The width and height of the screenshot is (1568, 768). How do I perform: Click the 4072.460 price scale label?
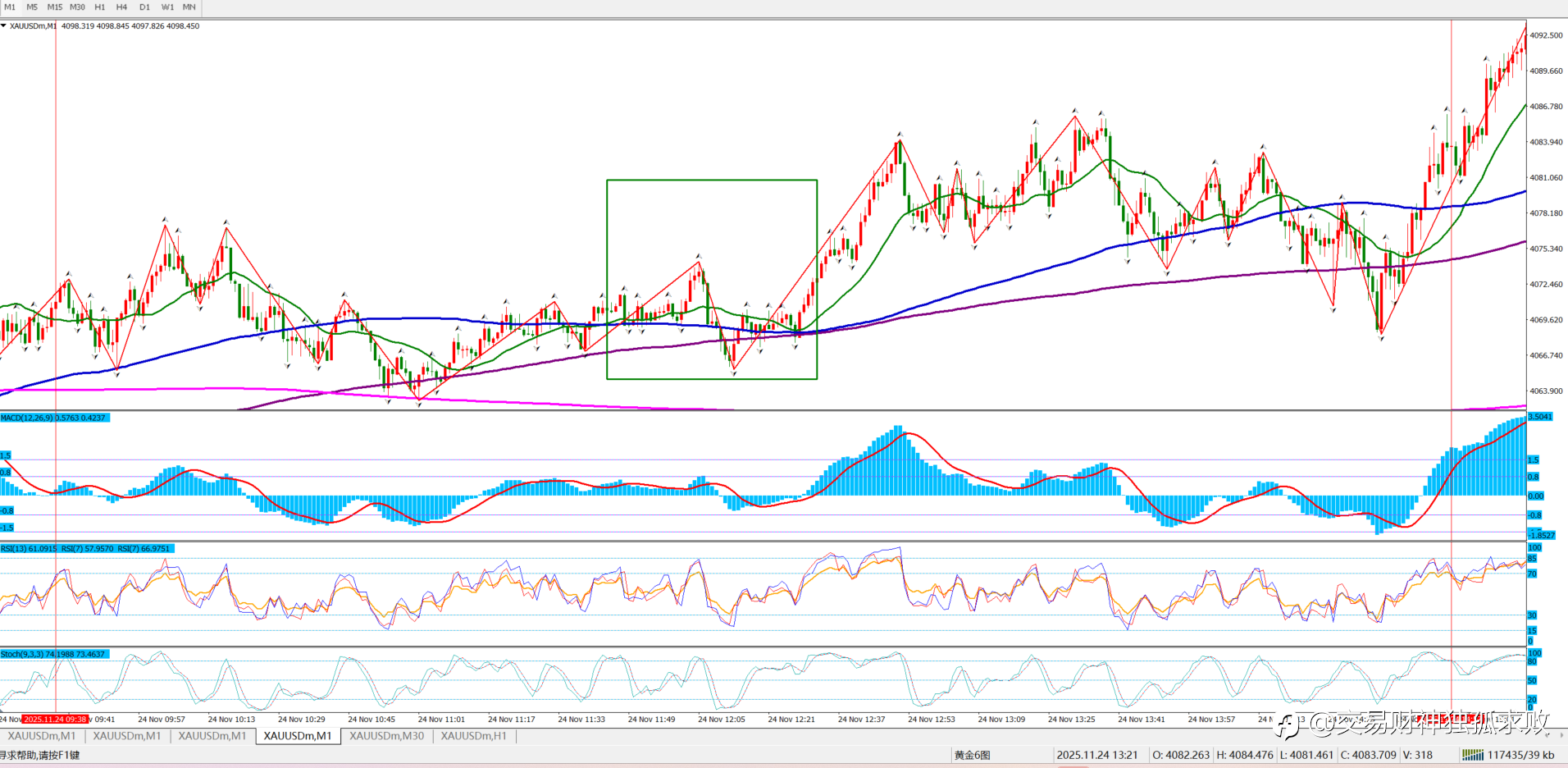(x=1546, y=285)
